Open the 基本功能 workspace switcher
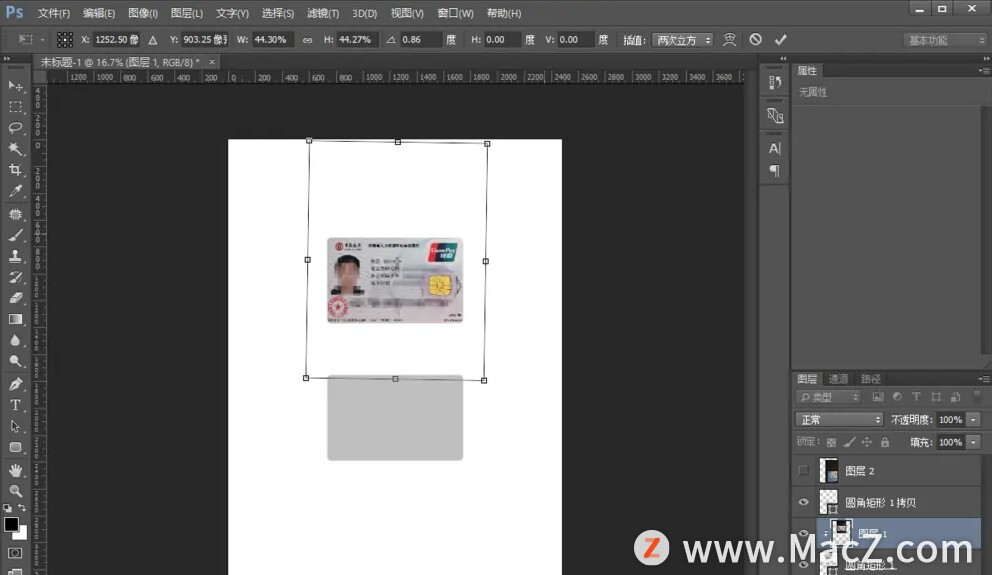This screenshot has height=575, width=992. coord(945,40)
